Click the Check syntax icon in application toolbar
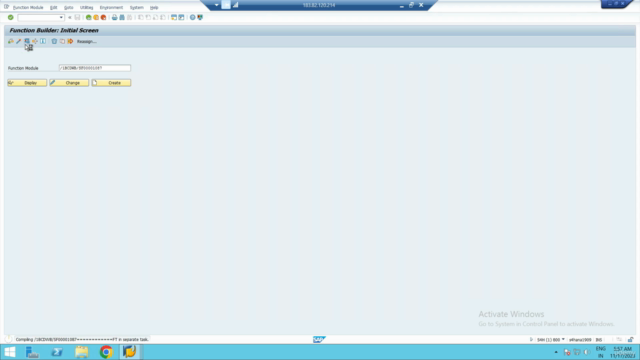The image size is (640, 360). [11, 41]
